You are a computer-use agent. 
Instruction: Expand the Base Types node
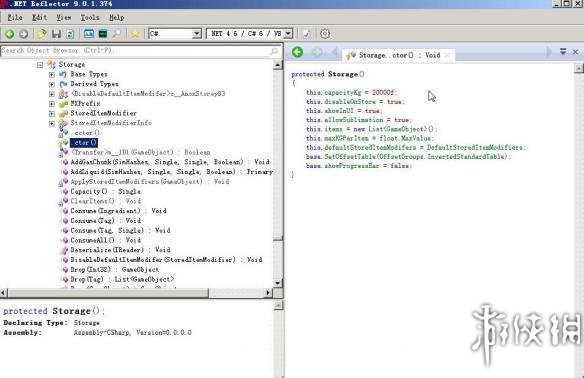pyautogui.click(x=52, y=74)
